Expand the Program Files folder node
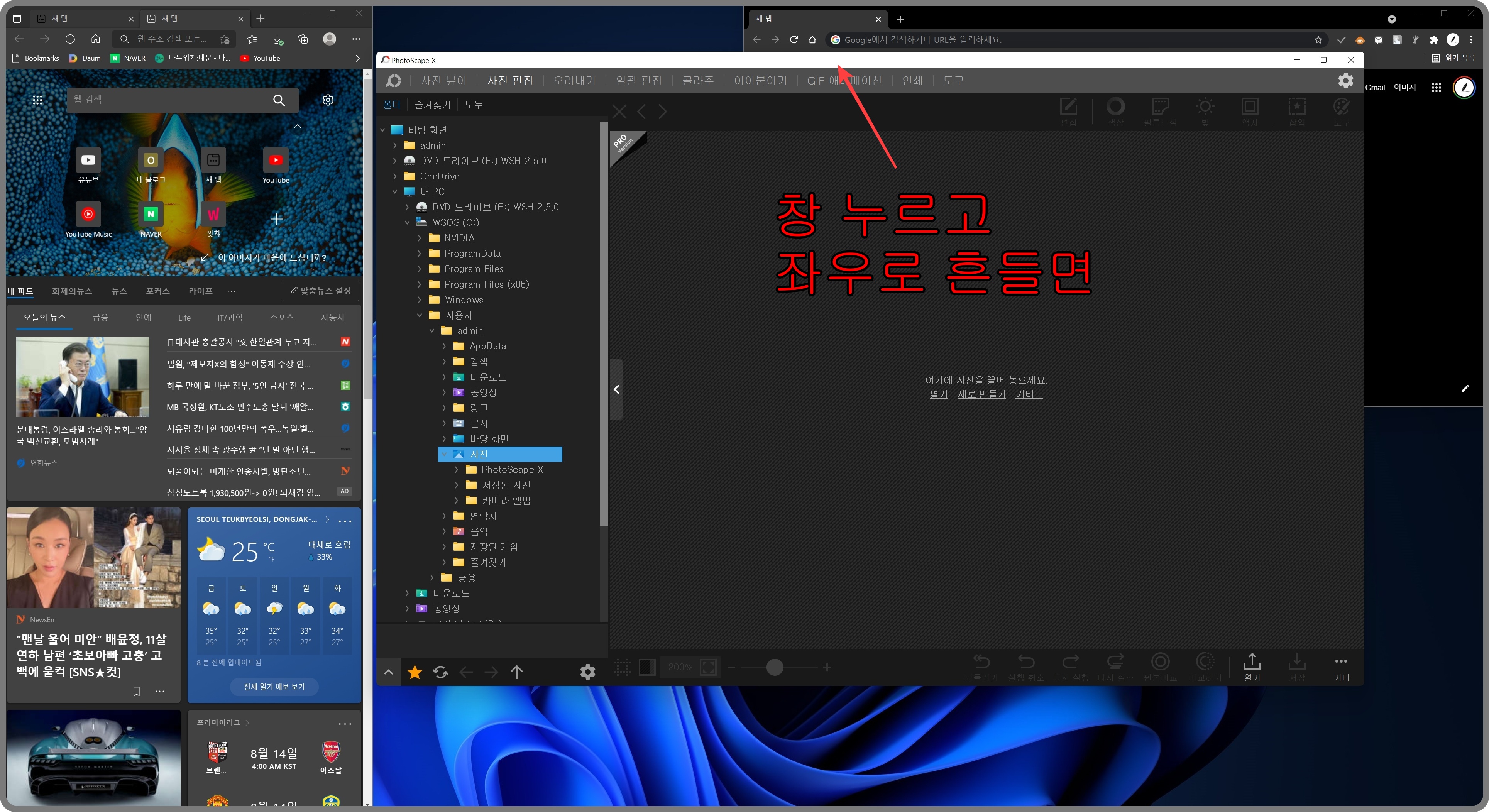This screenshot has width=1489, height=812. (x=420, y=269)
